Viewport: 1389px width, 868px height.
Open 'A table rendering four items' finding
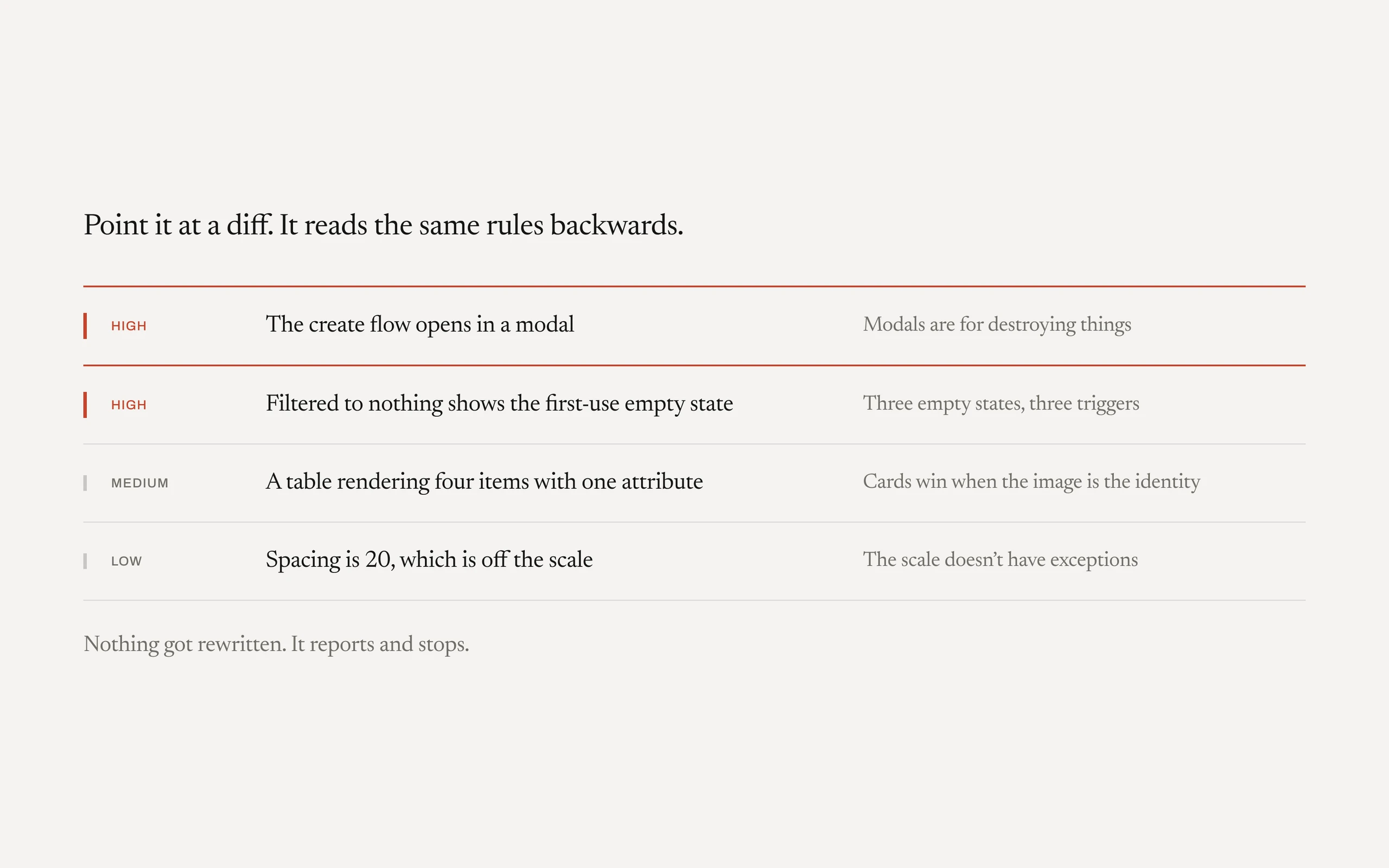point(484,482)
